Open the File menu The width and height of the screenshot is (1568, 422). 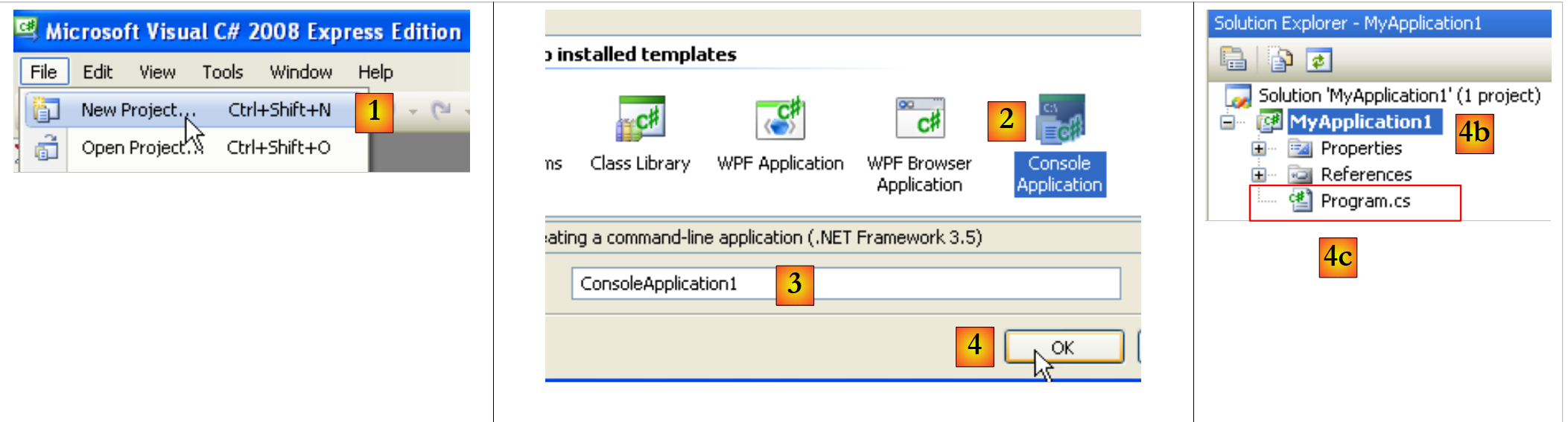pos(44,72)
